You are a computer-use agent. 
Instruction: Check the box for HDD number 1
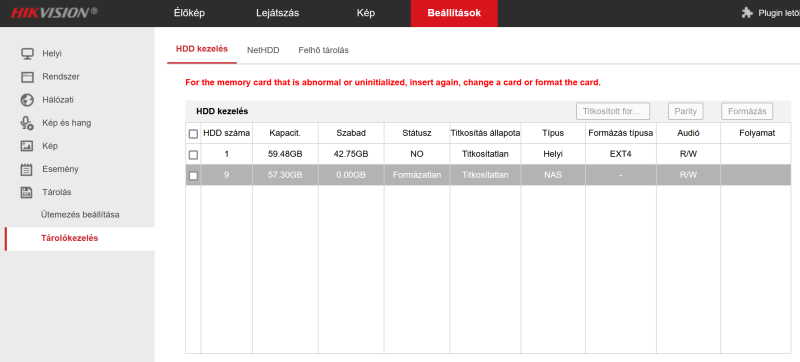point(193,154)
